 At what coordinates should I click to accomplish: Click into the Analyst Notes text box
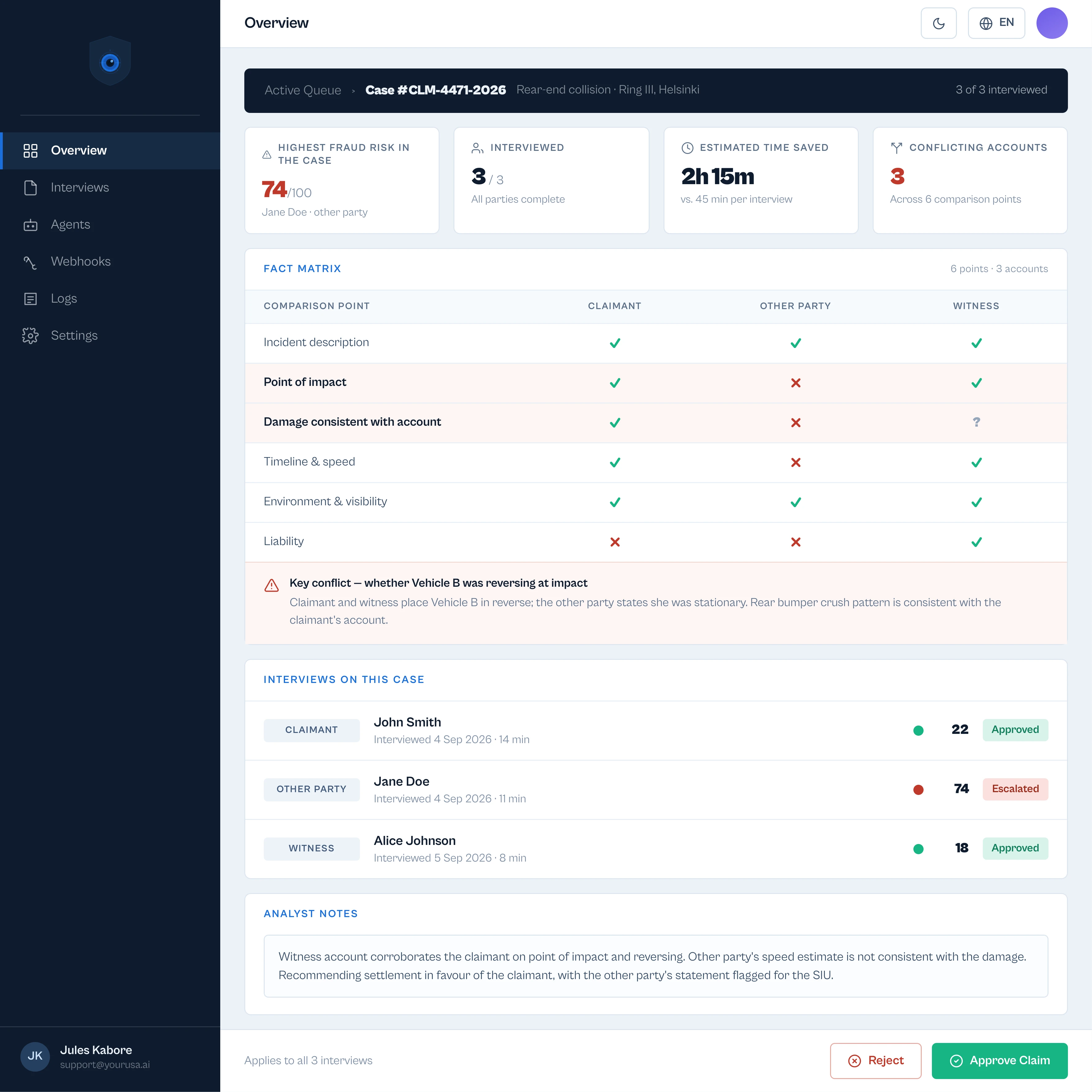656,966
